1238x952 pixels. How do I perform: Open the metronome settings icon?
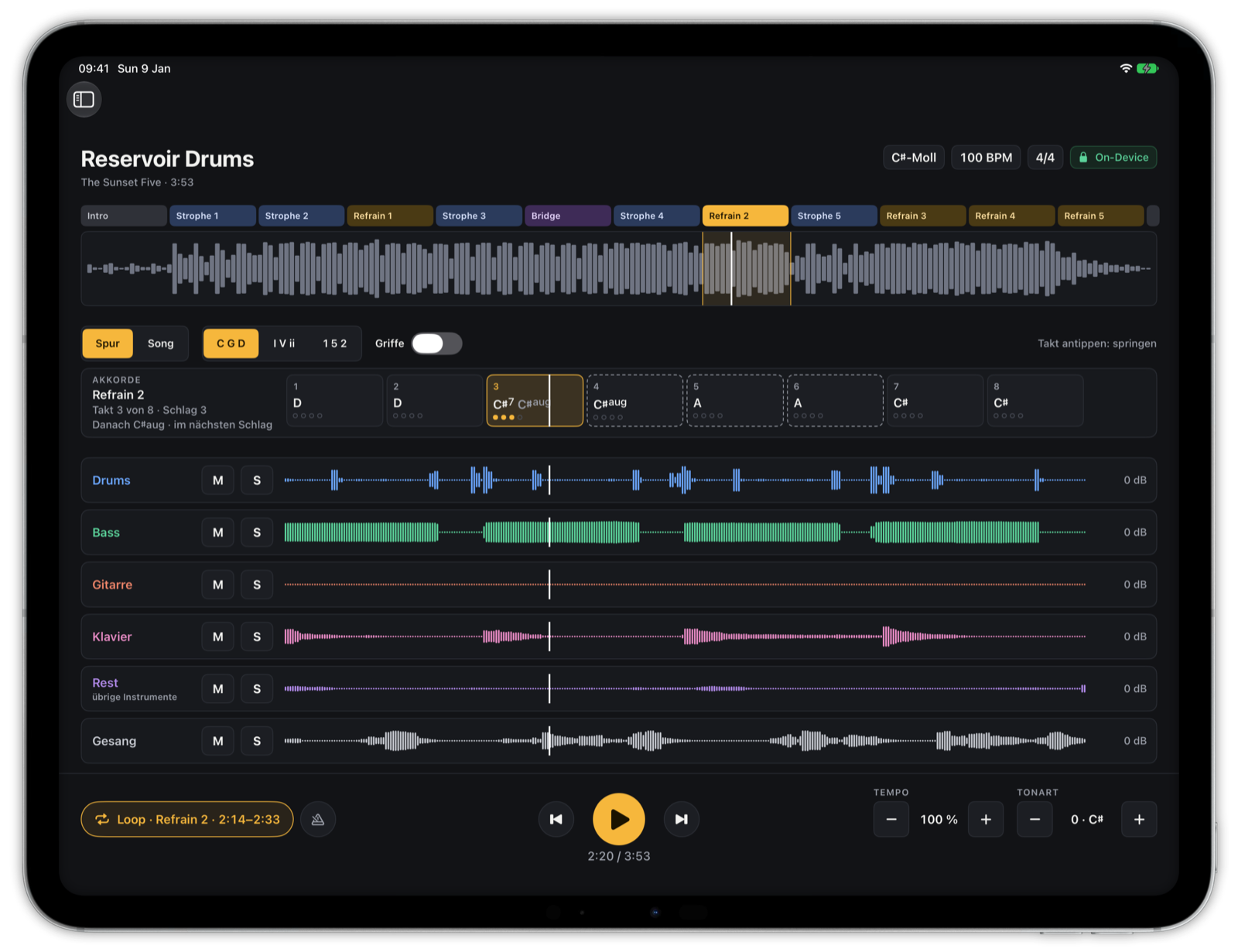point(318,819)
